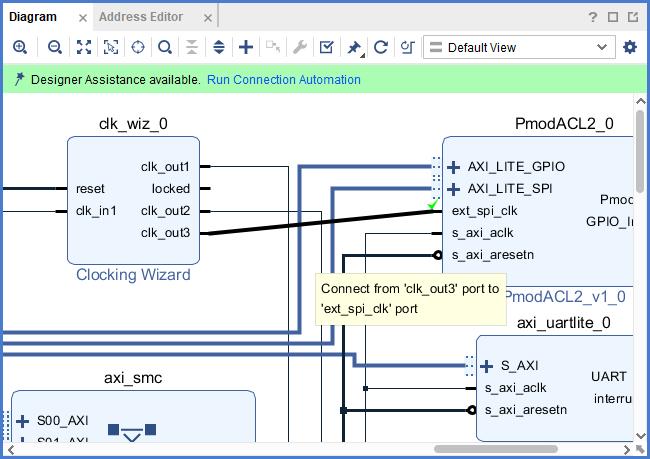650x459 pixels.
Task: Click the maximize panel icon
Action: (x=613, y=17)
